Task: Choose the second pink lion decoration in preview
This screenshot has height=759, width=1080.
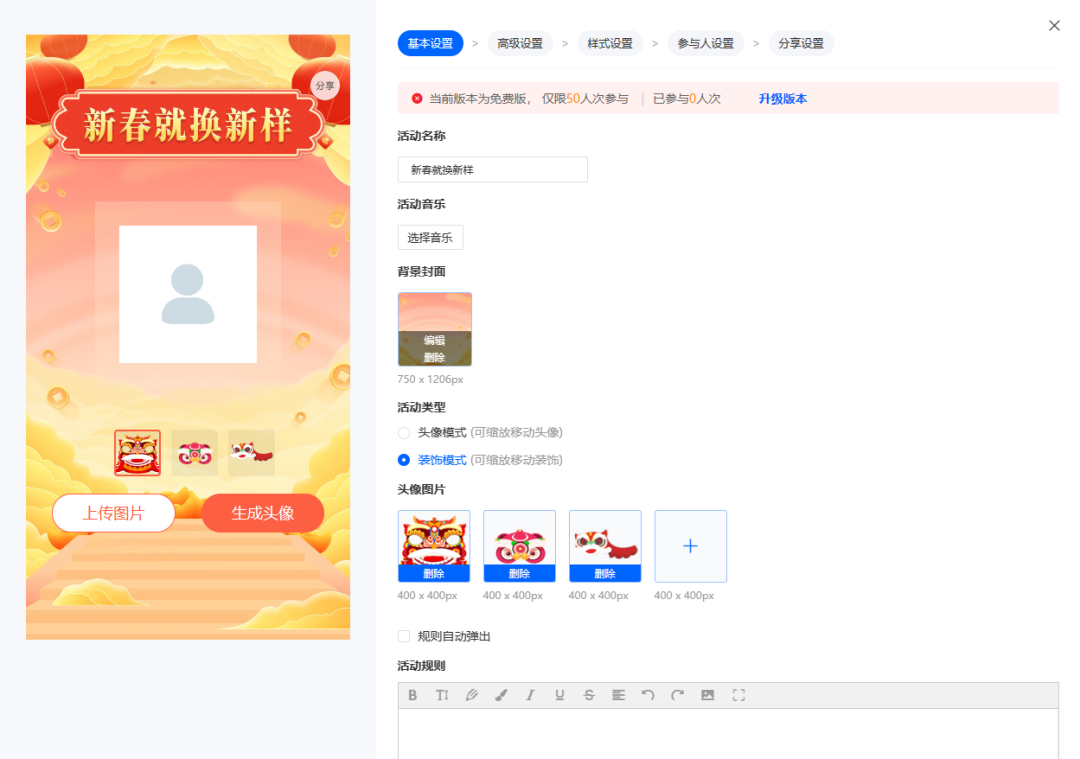Action: [x=195, y=453]
